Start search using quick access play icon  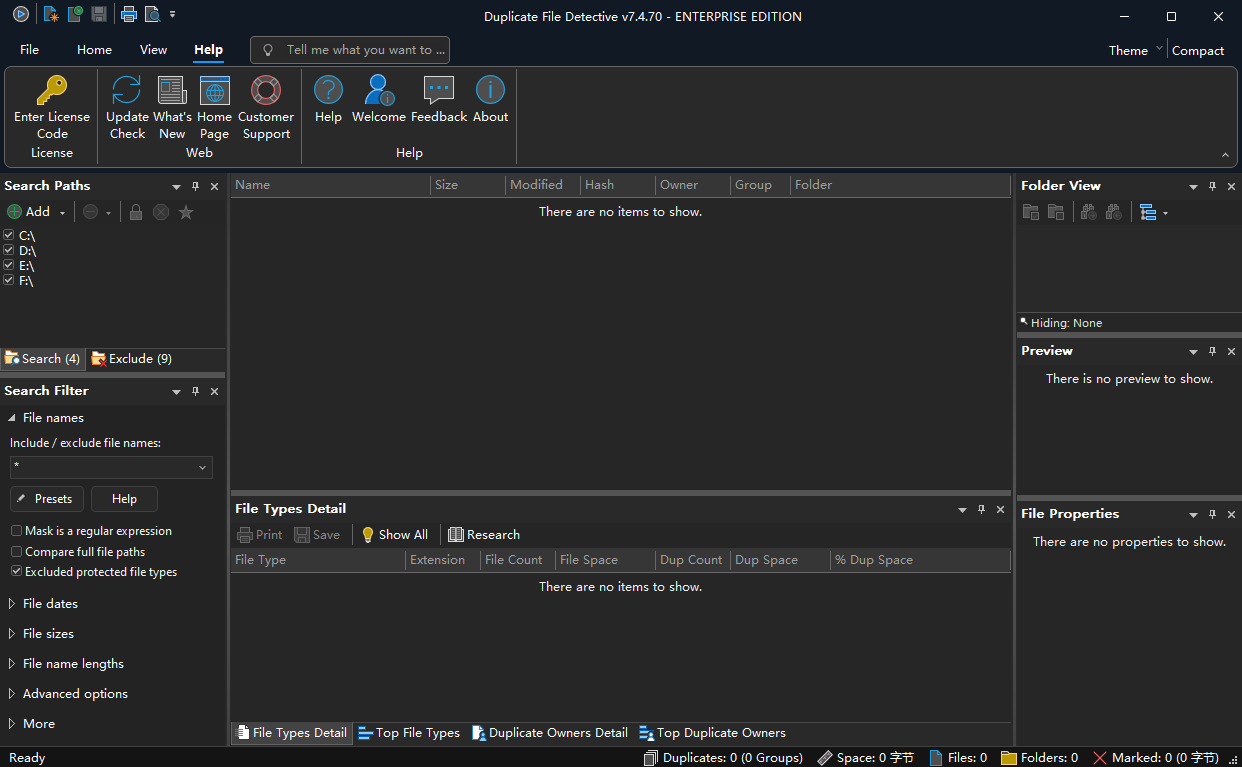tap(21, 14)
